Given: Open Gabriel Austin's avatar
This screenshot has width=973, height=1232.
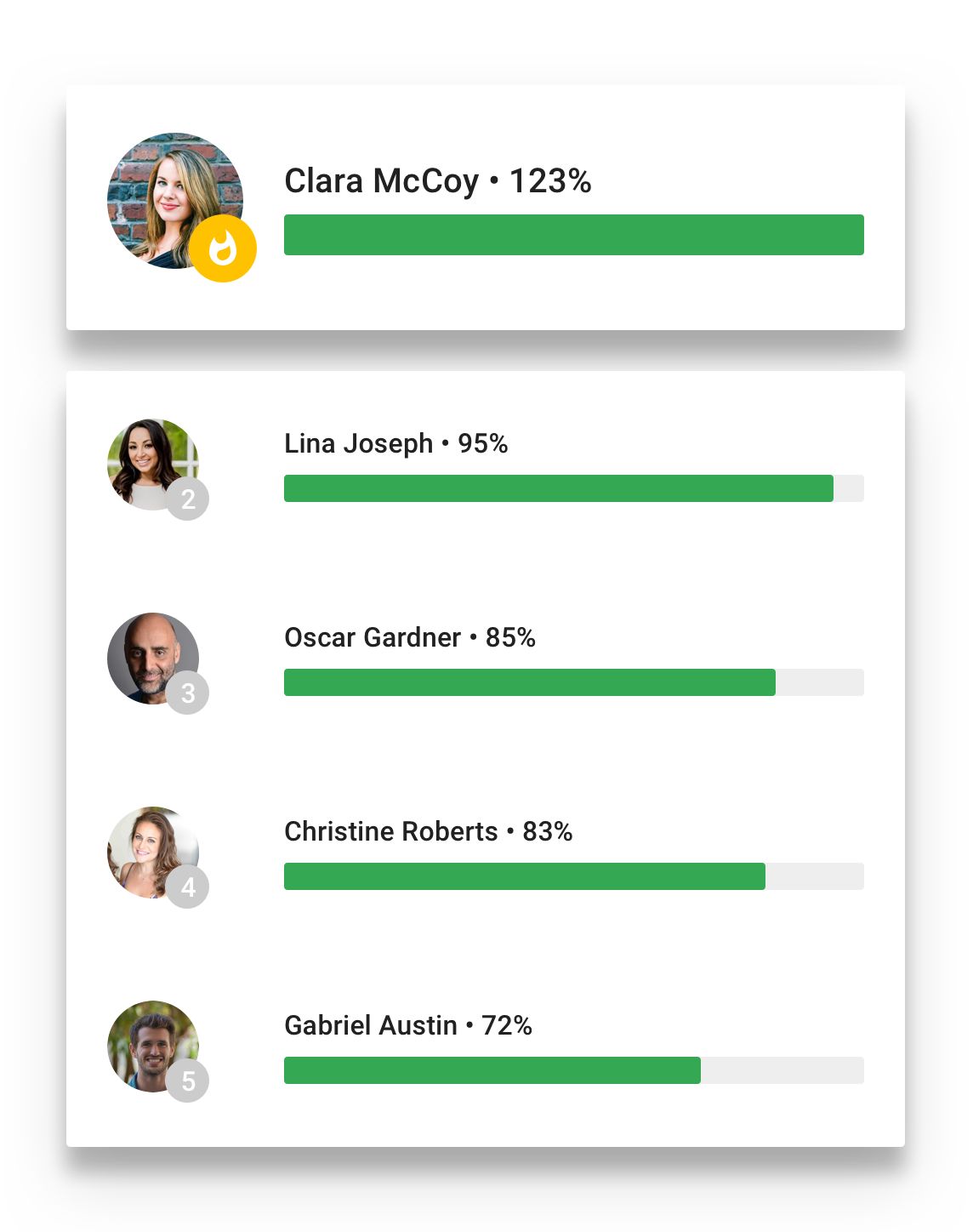Looking at the screenshot, I should [146, 1041].
